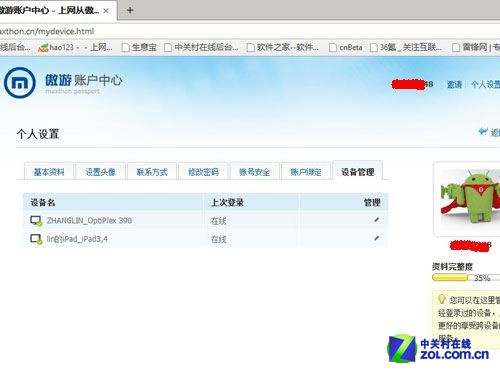This screenshot has width=500, height=375.
Task: Open the 生意宝 bookmark
Action: (x=139, y=48)
